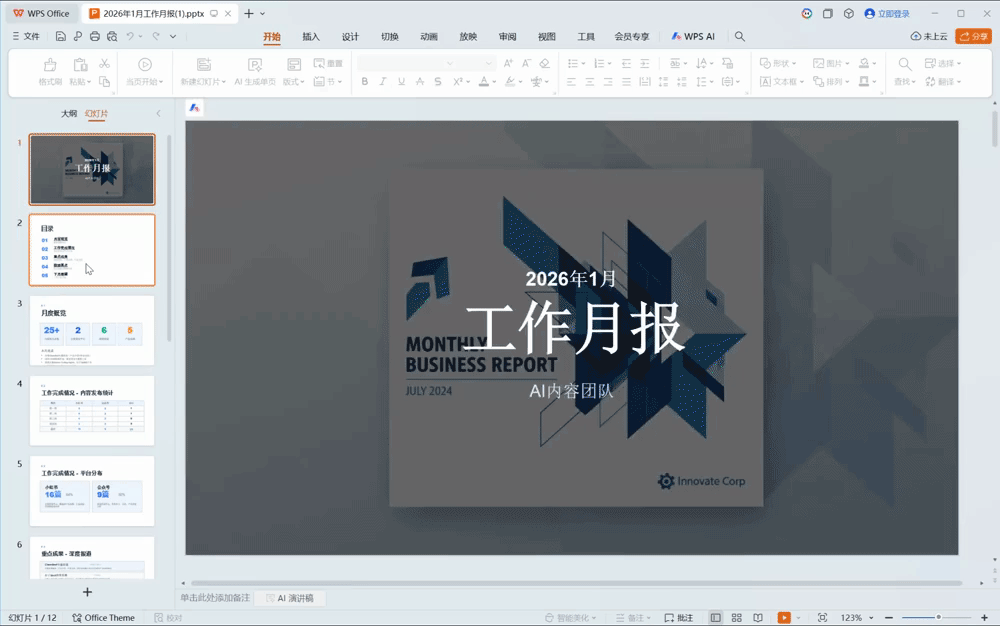Click the search magnifier beside WPS AI
The image size is (1000, 626).
click(740, 36)
